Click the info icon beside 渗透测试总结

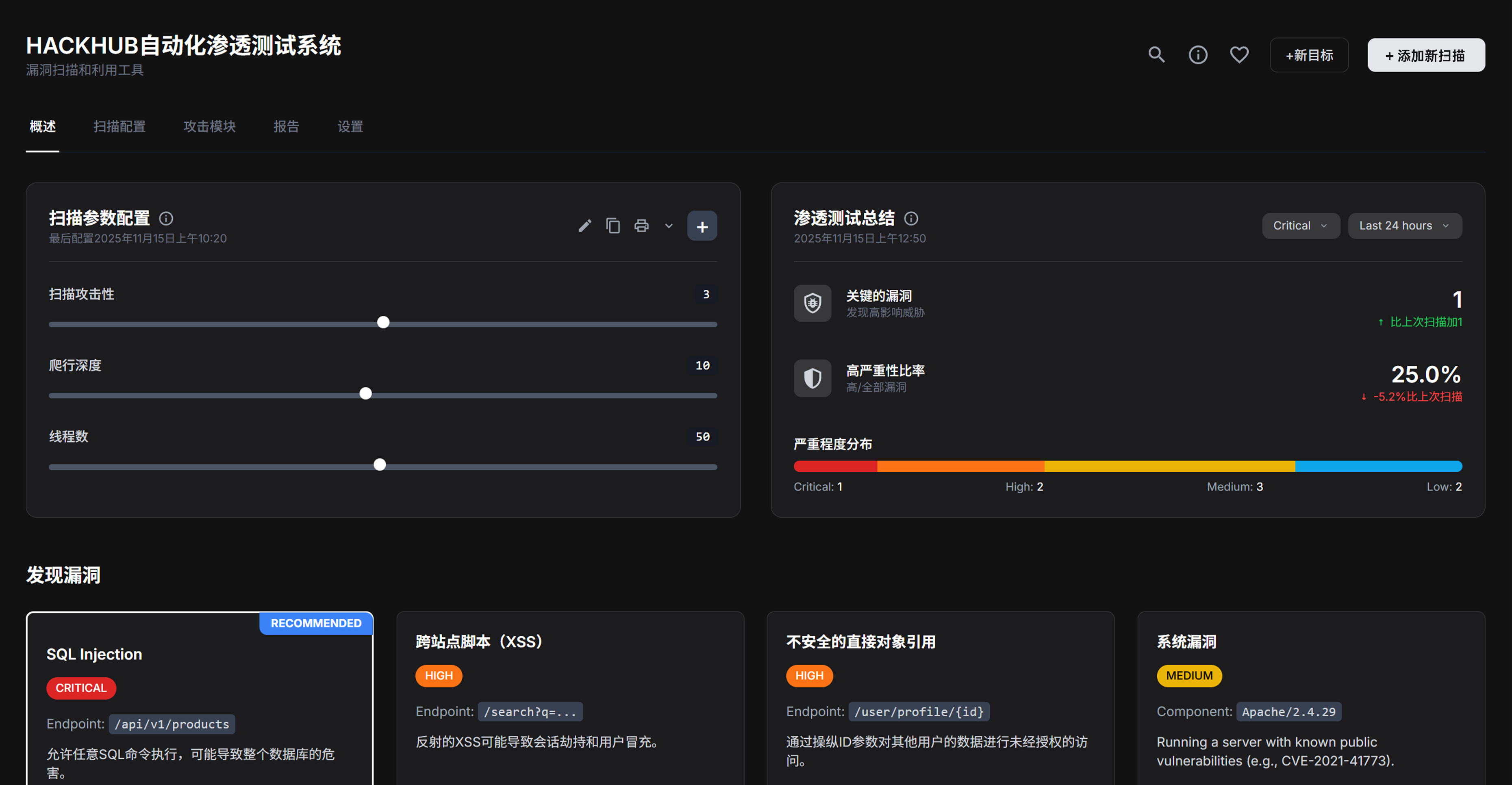[912, 219]
